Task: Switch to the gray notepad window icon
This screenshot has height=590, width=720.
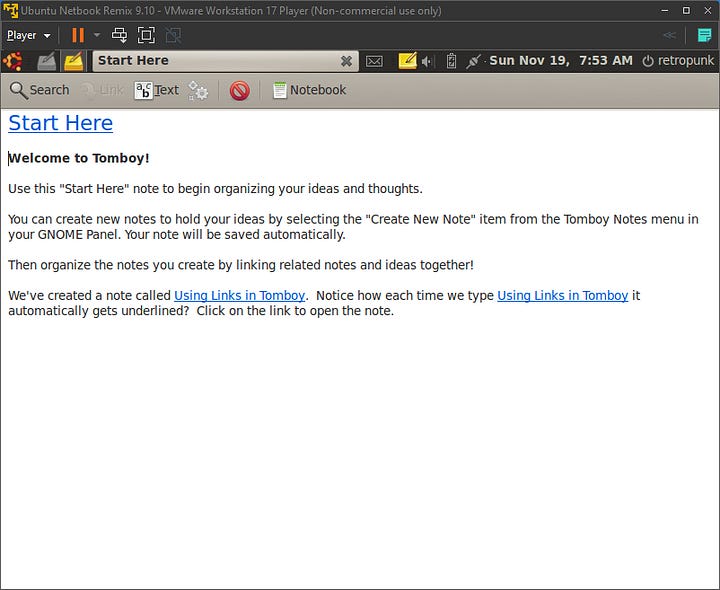Action: (x=46, y=61)
